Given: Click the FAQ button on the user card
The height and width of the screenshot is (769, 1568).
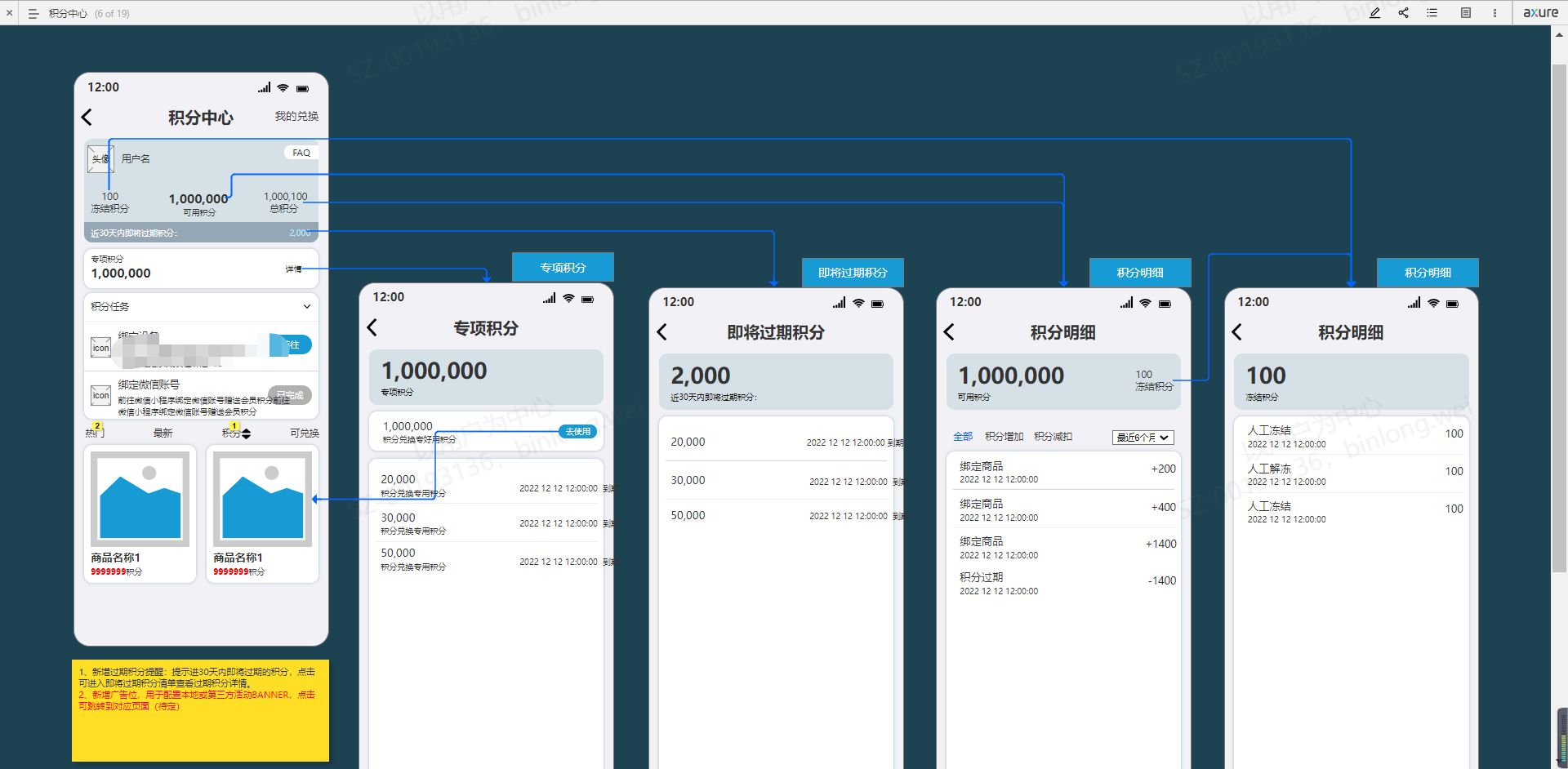Looking at the screenshot, I should (x=301, y=153).
